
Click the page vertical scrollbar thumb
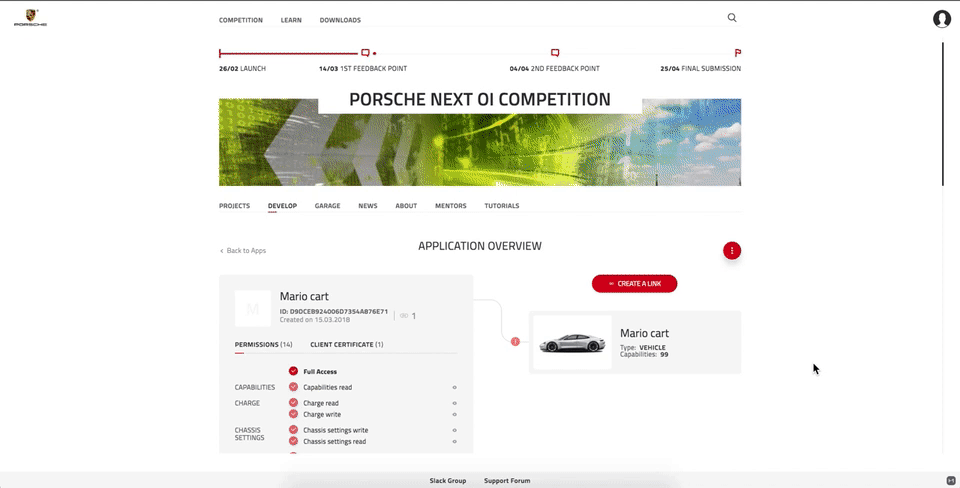point(942,114)
